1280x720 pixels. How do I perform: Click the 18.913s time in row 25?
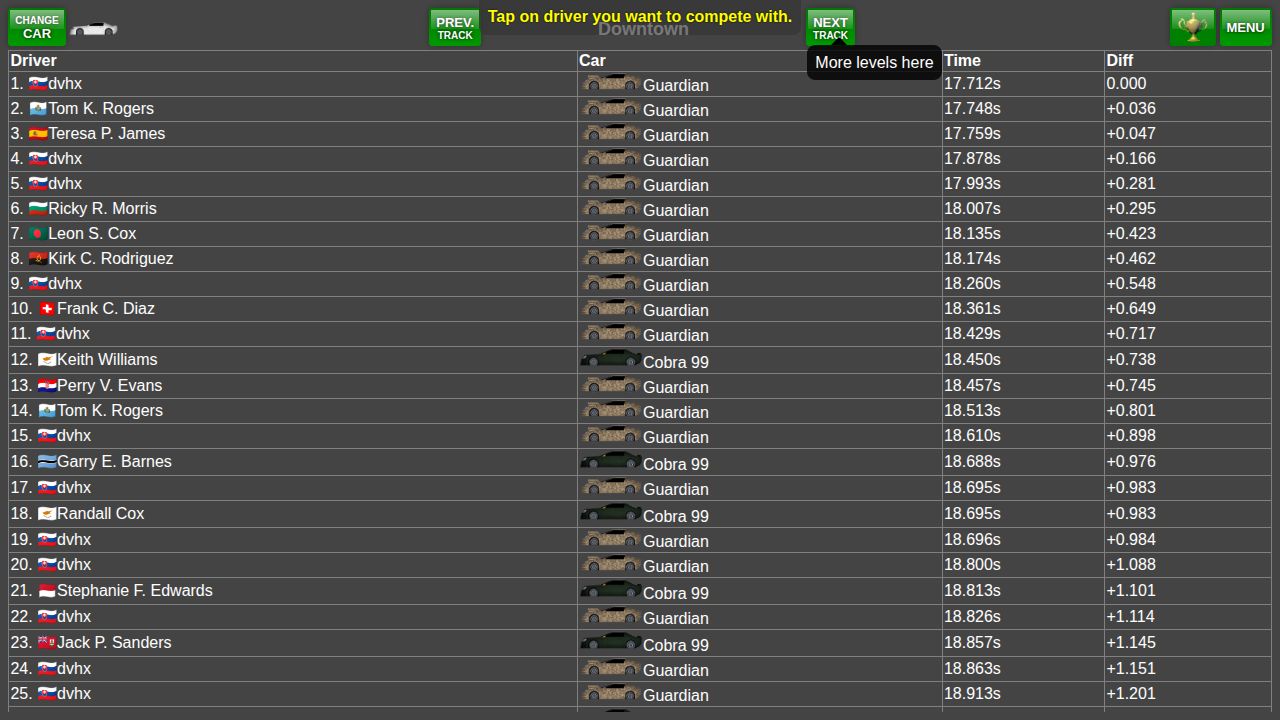pyautogui.click(x=972, y=693)
